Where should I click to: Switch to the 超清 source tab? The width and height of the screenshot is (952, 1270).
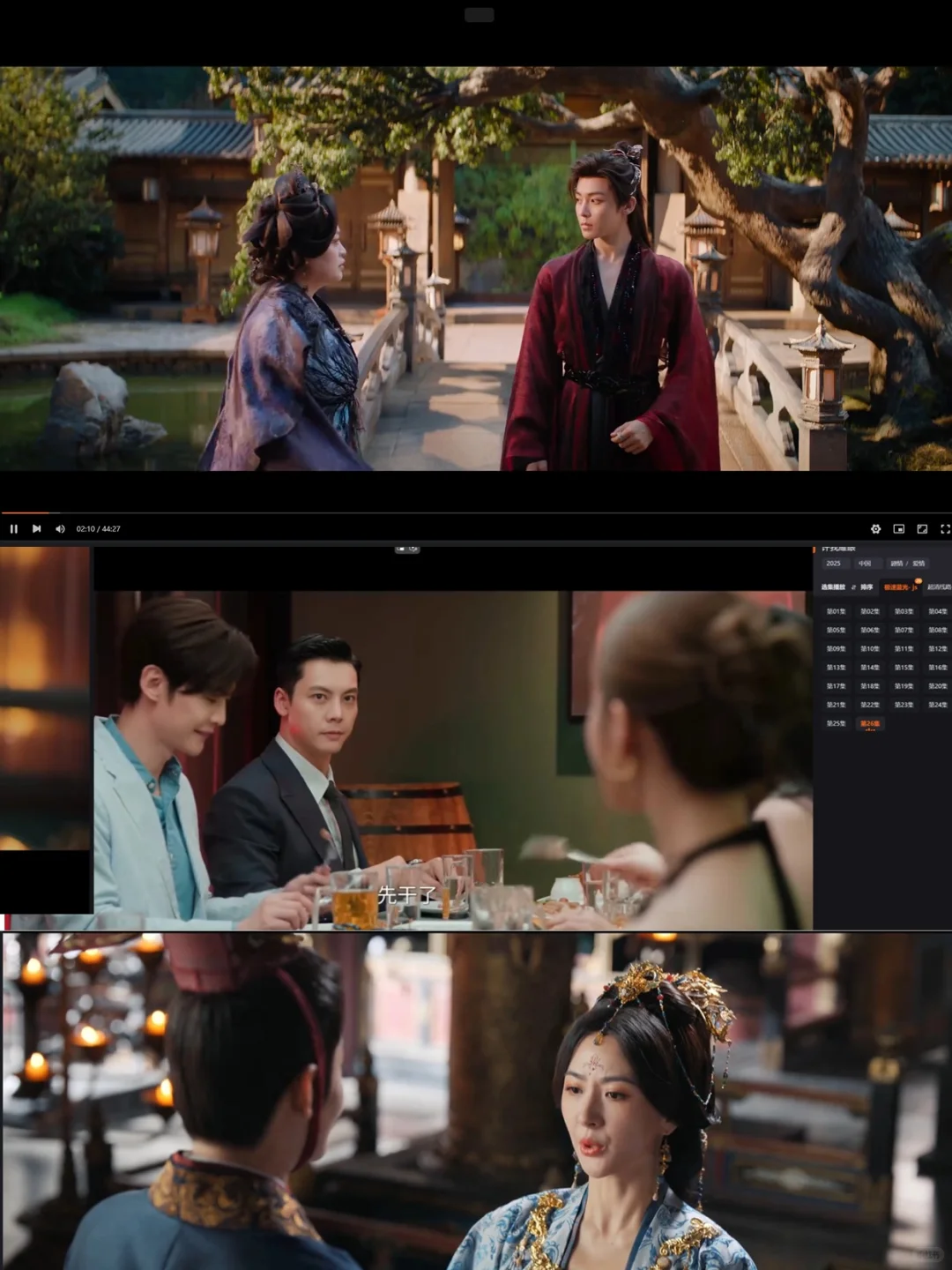pyautogui.click(x=939, y=587)
